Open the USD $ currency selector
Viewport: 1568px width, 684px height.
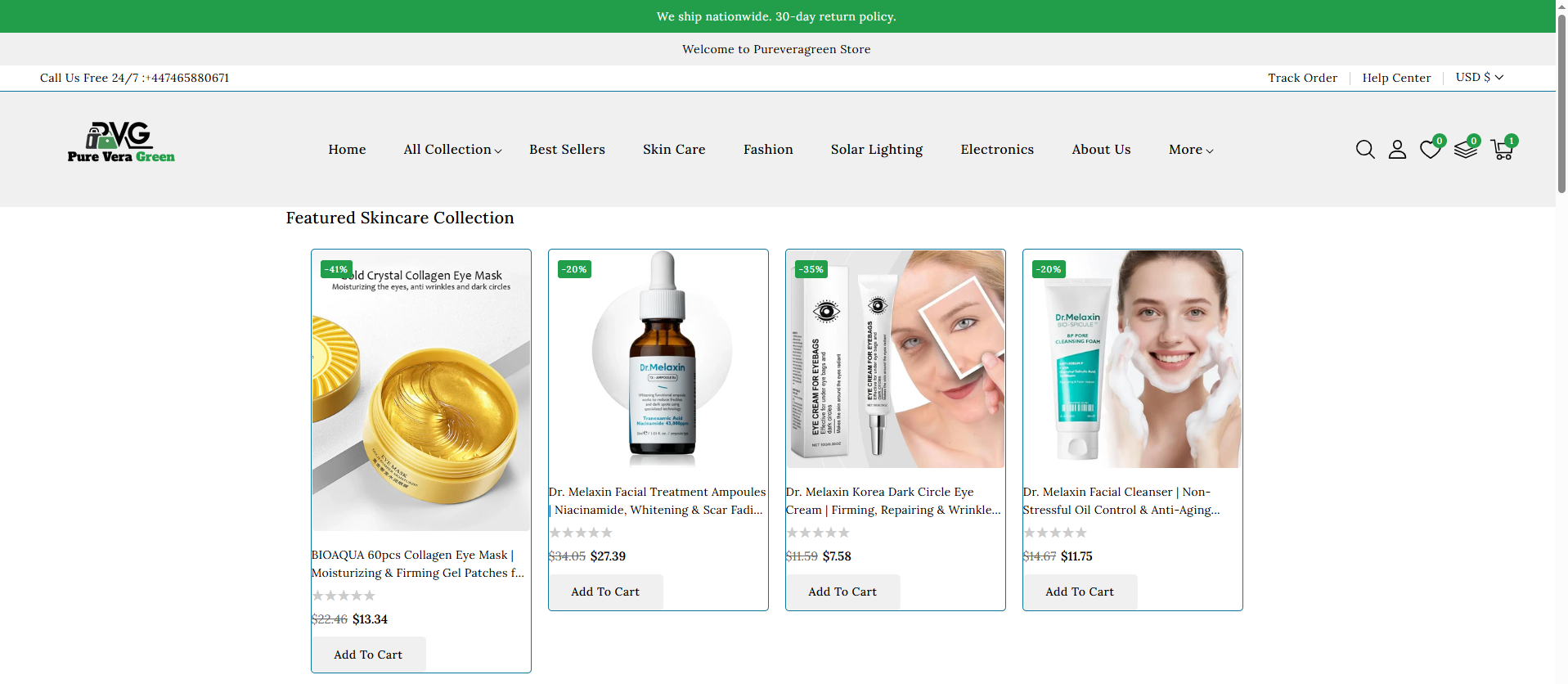(1479, 78)
